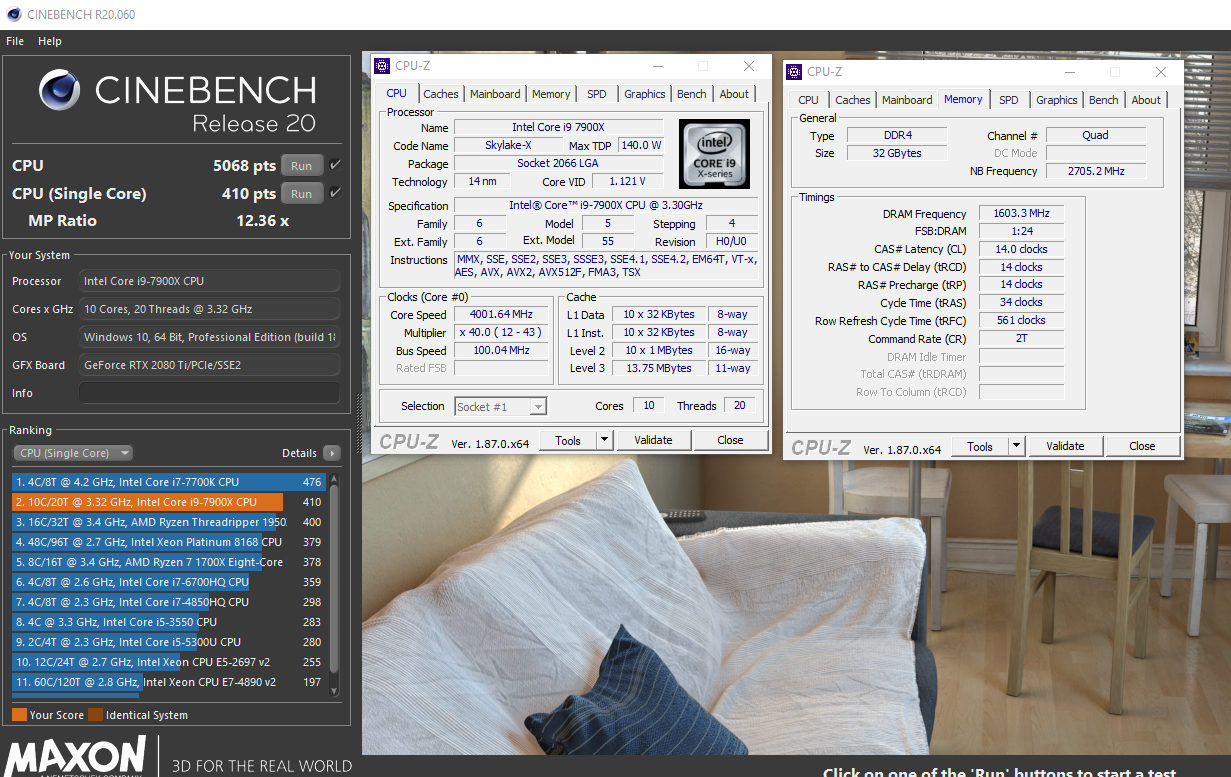Click Validate in CPU window
The image size is (1231, 777).
click(653, 440)
